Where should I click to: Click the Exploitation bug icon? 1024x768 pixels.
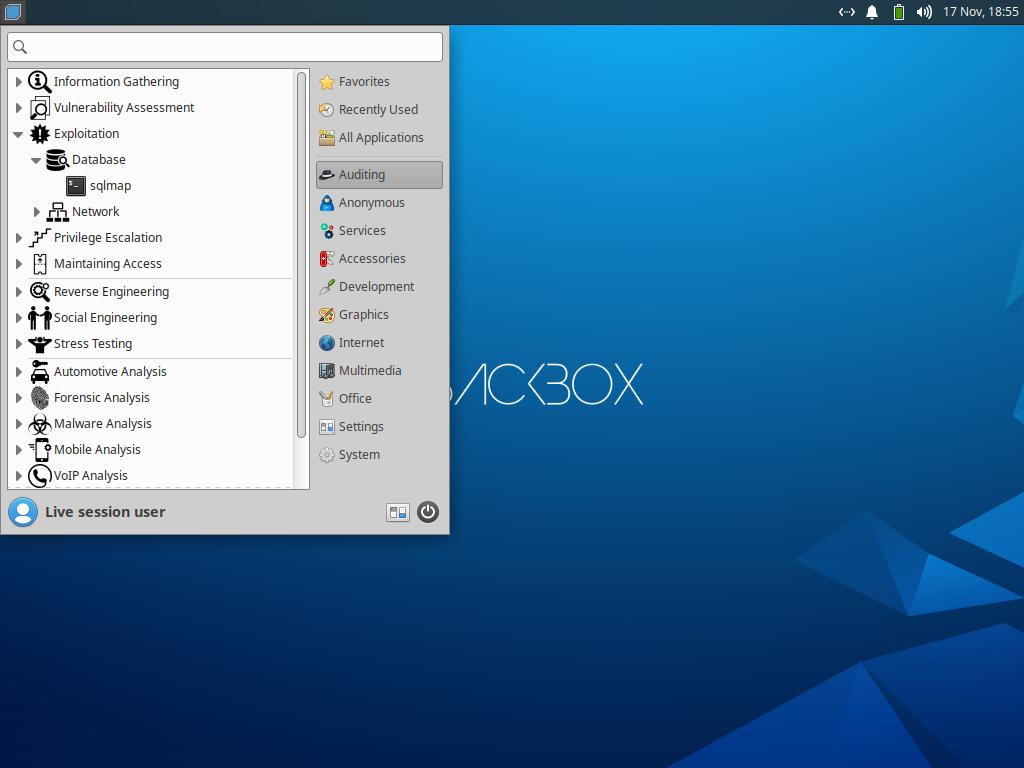pos(39,134)
